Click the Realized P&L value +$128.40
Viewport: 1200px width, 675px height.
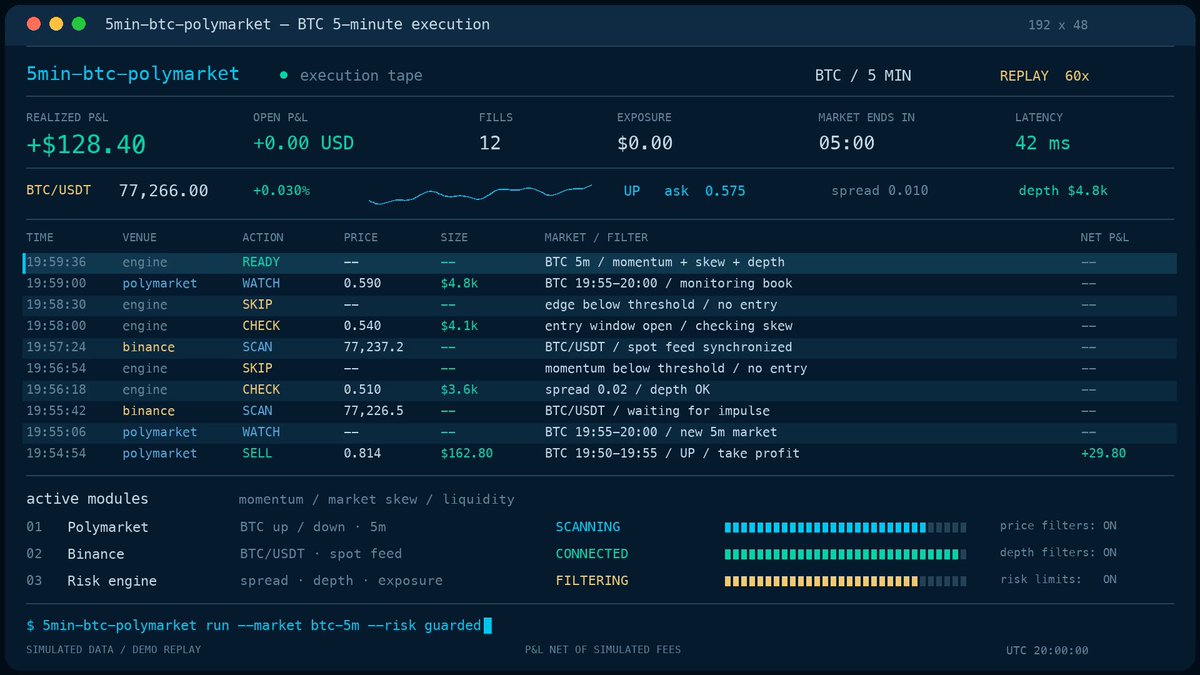click(86, 144)
